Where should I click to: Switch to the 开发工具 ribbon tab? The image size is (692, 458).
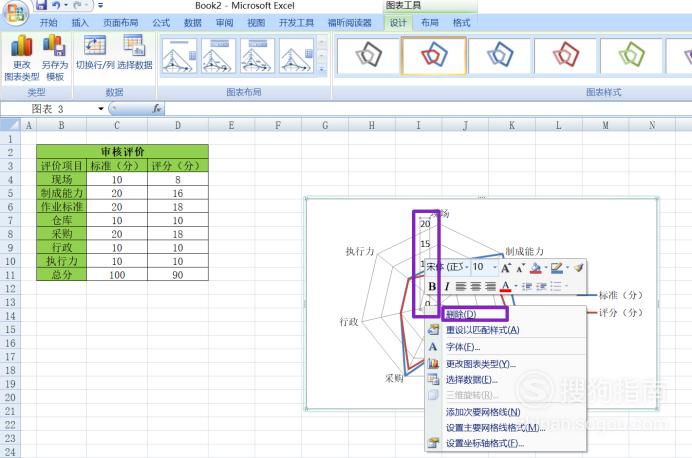296,23
